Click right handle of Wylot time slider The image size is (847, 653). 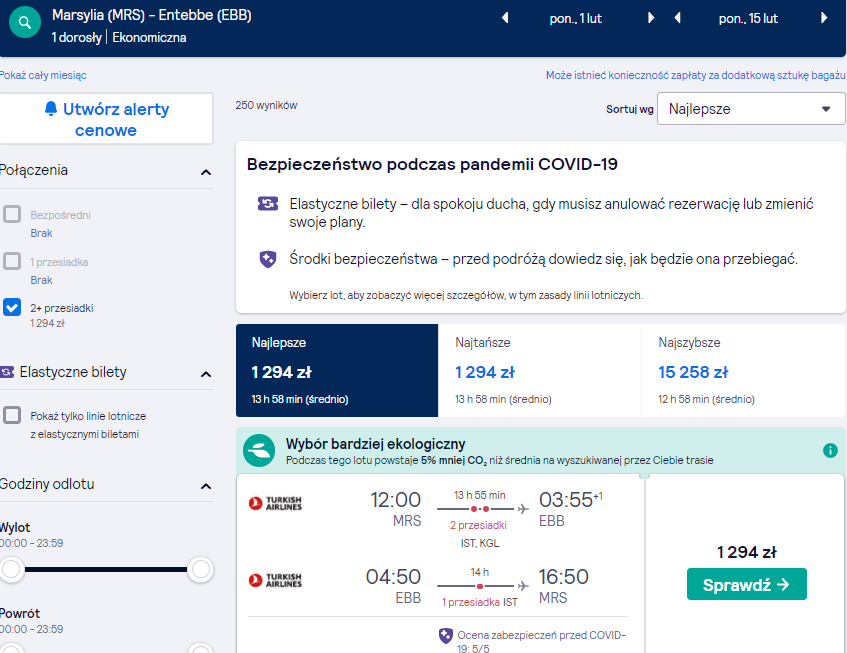click(200, 569)
